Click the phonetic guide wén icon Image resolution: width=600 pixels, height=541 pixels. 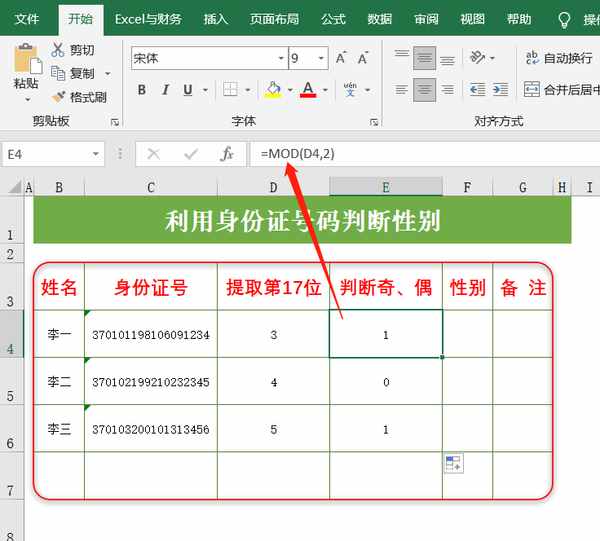tap(350, 90)
